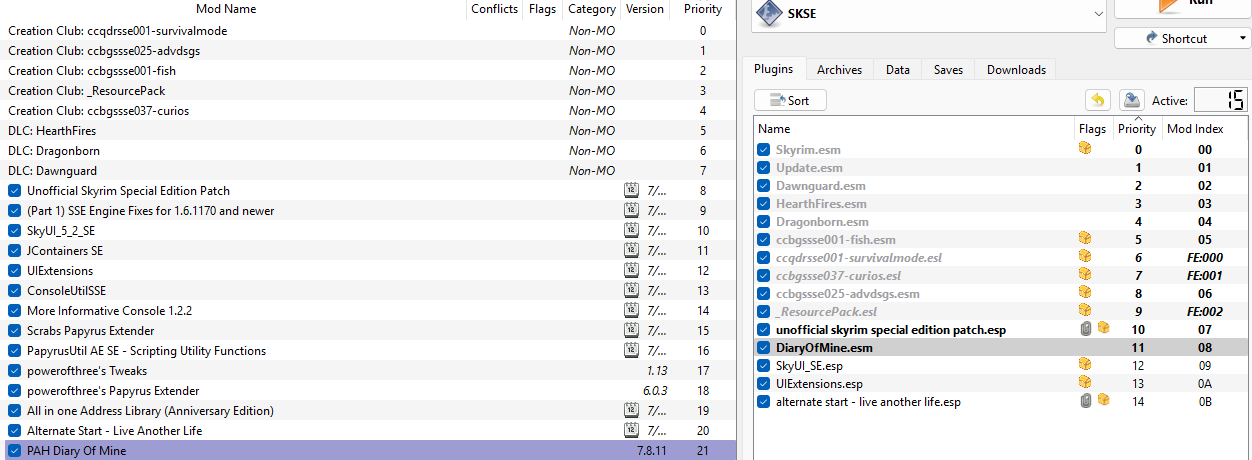Click the archive flag icon for SkyUI_SE.esp
The width and height of the screenshot is (1252, 460).
pos(1085,365)
